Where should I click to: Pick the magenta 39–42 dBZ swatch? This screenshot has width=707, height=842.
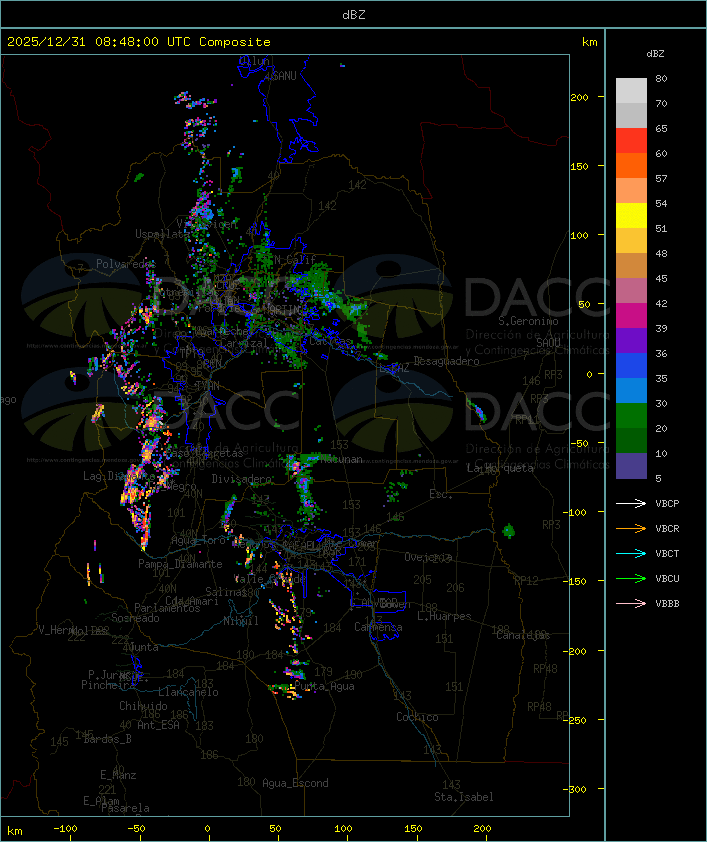click(631, 315)
